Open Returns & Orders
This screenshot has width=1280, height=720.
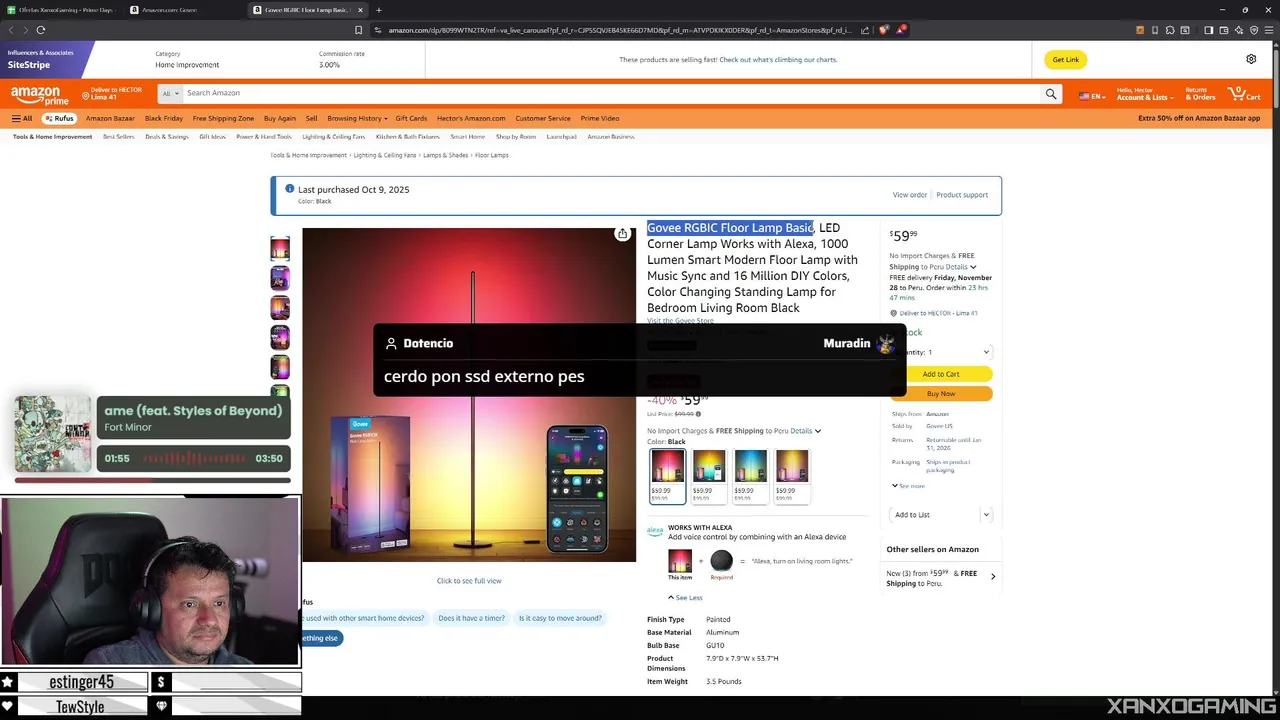click(1200, 94)
